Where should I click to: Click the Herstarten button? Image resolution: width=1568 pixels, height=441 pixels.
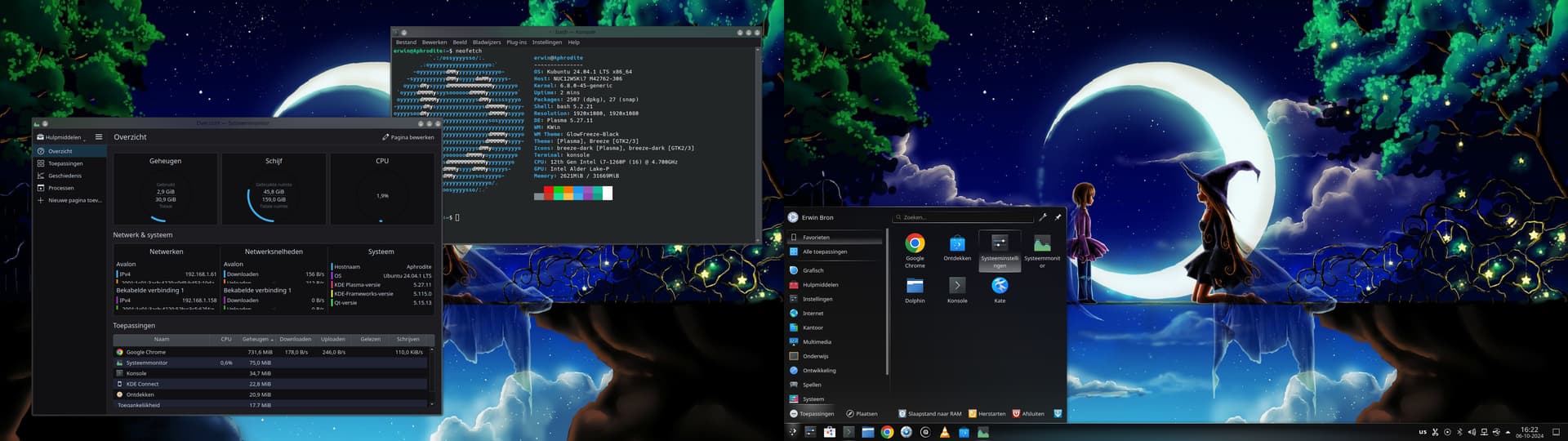[x=987, y=414]
